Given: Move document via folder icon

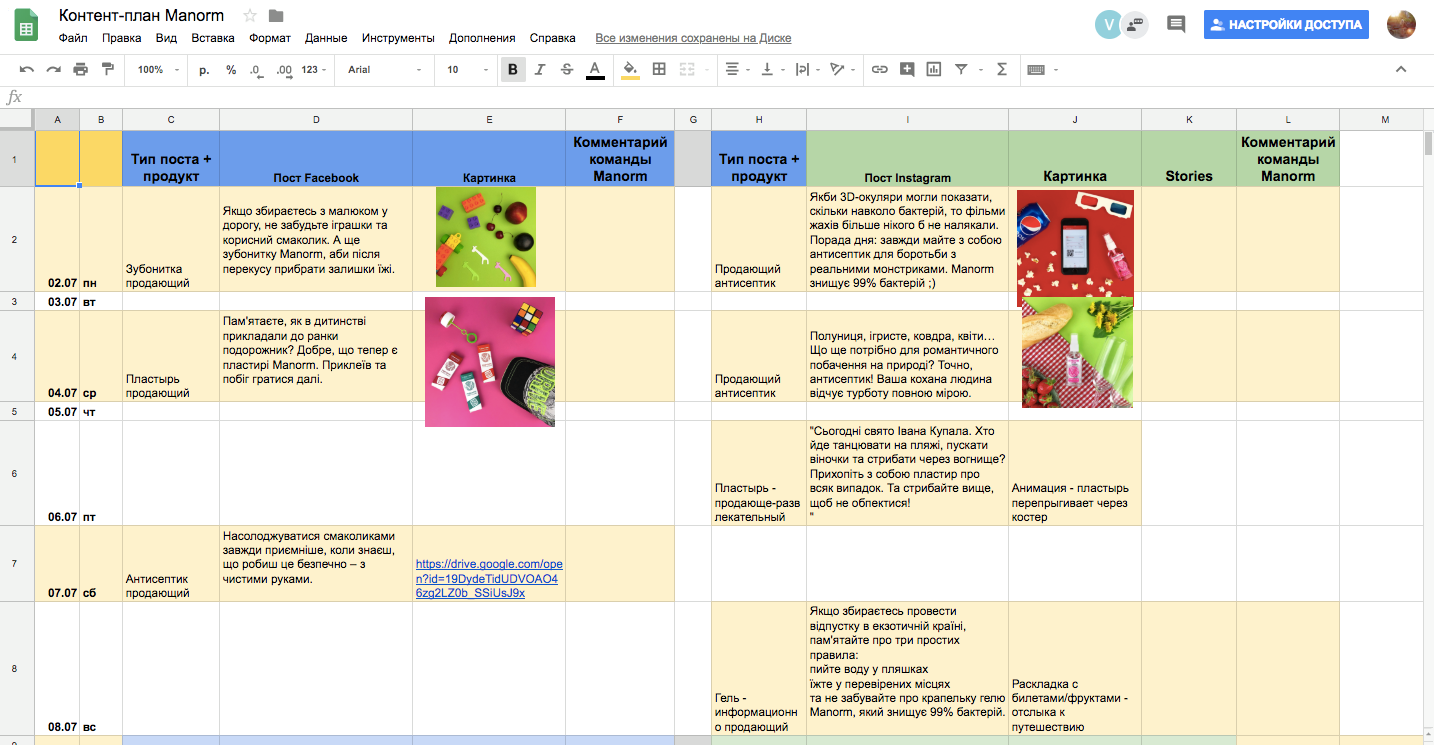Looking at the screenshot, I should pos(277,16).
